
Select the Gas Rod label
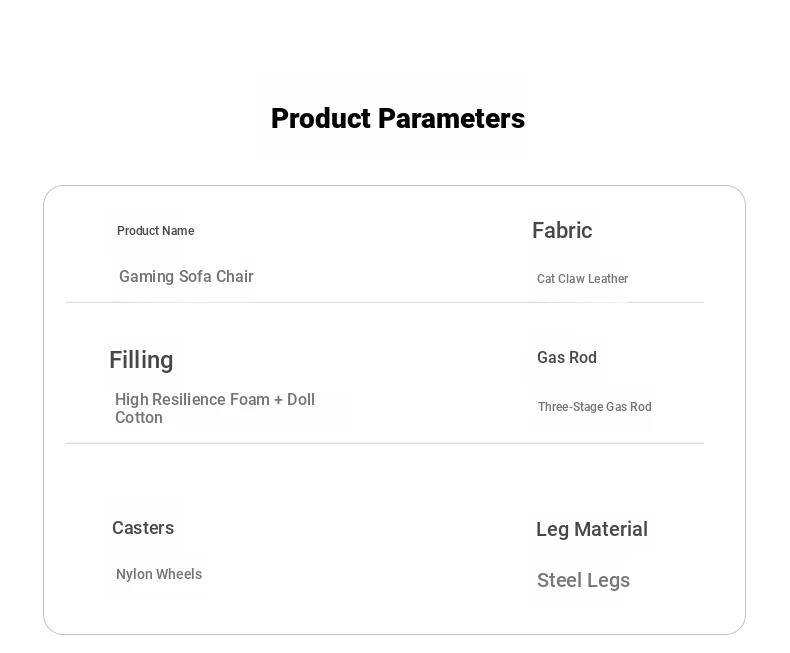567,357
